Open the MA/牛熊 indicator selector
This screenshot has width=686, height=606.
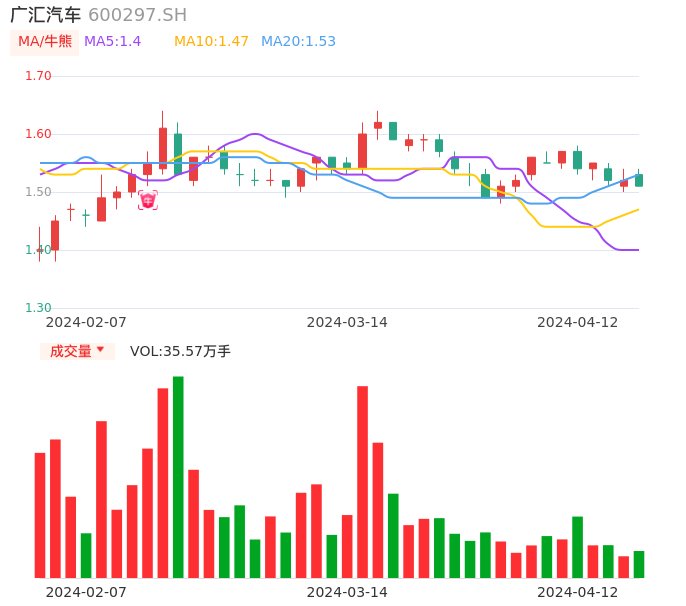coord(45,41)
